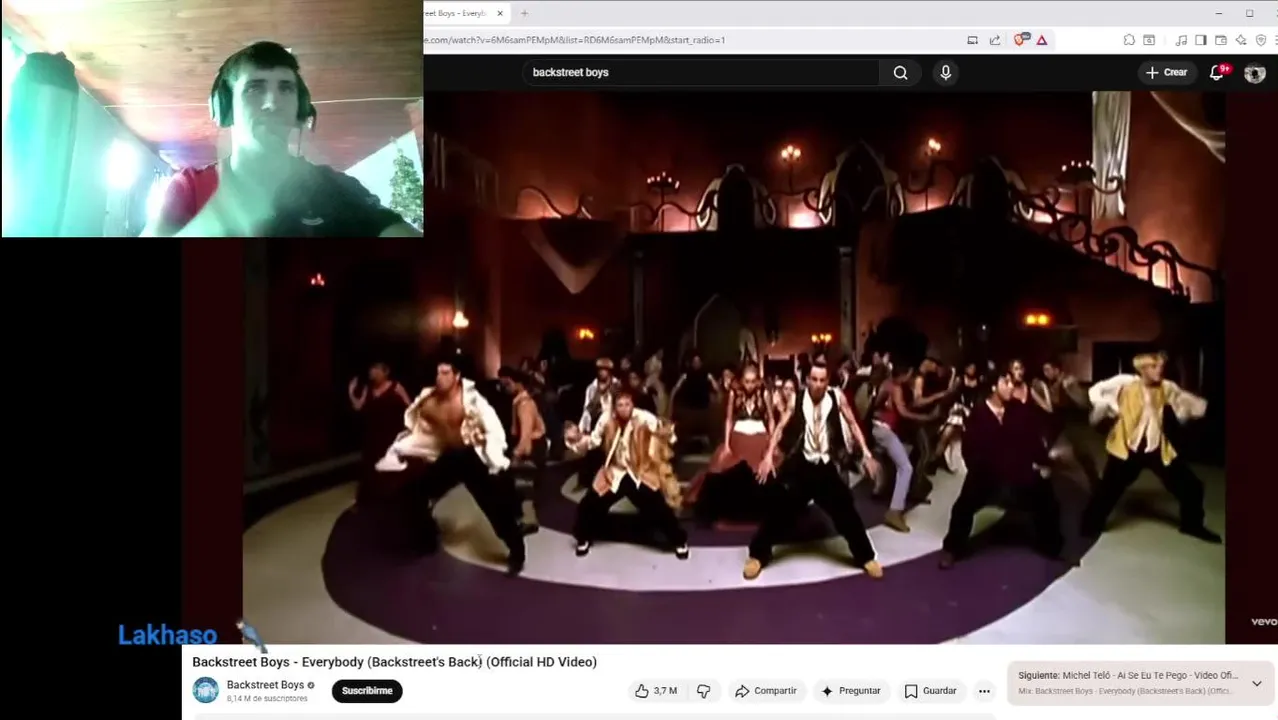Toggle the browser sidebar panel icon
The image size is (1278, 720).
pyautogui.click(x=1201, y=40)
